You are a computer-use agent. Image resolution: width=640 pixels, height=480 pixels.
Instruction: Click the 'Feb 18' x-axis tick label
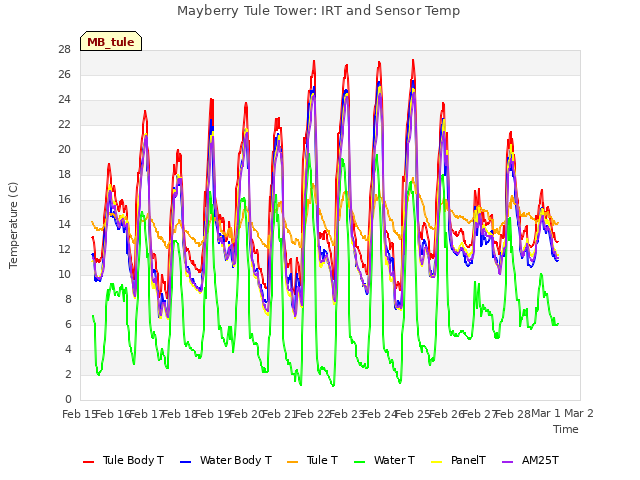(x=180, y=414)
